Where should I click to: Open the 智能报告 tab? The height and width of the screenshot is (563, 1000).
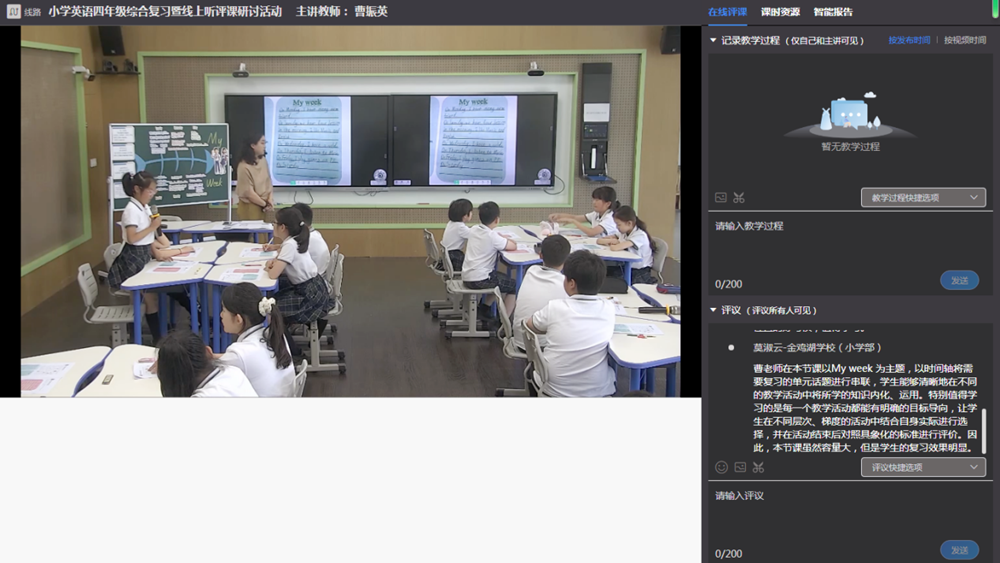click(833, 12)
